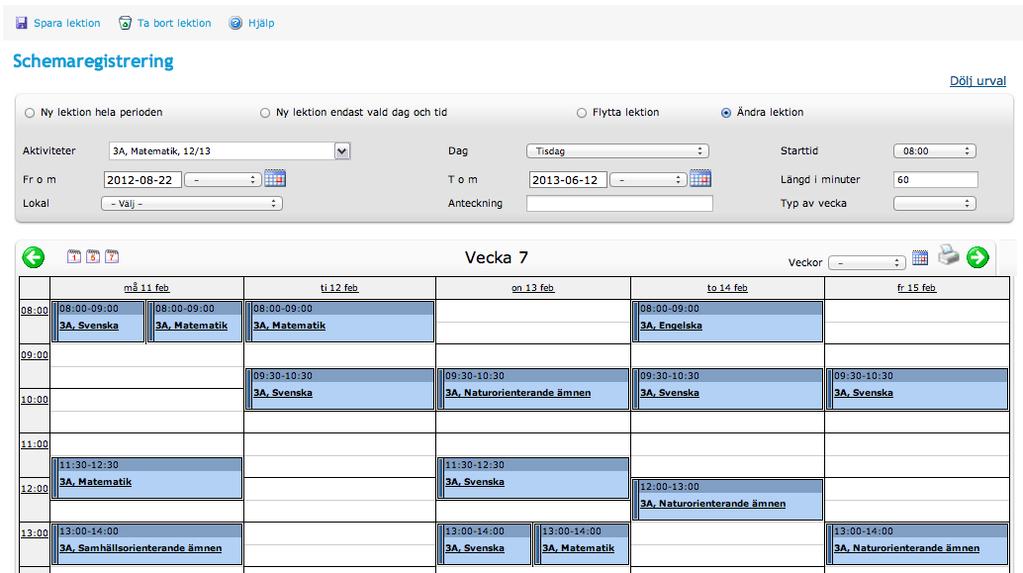Click the Ta bort lektion trash icon
This screenshot has height=573, width=1023.
(125, 23)
